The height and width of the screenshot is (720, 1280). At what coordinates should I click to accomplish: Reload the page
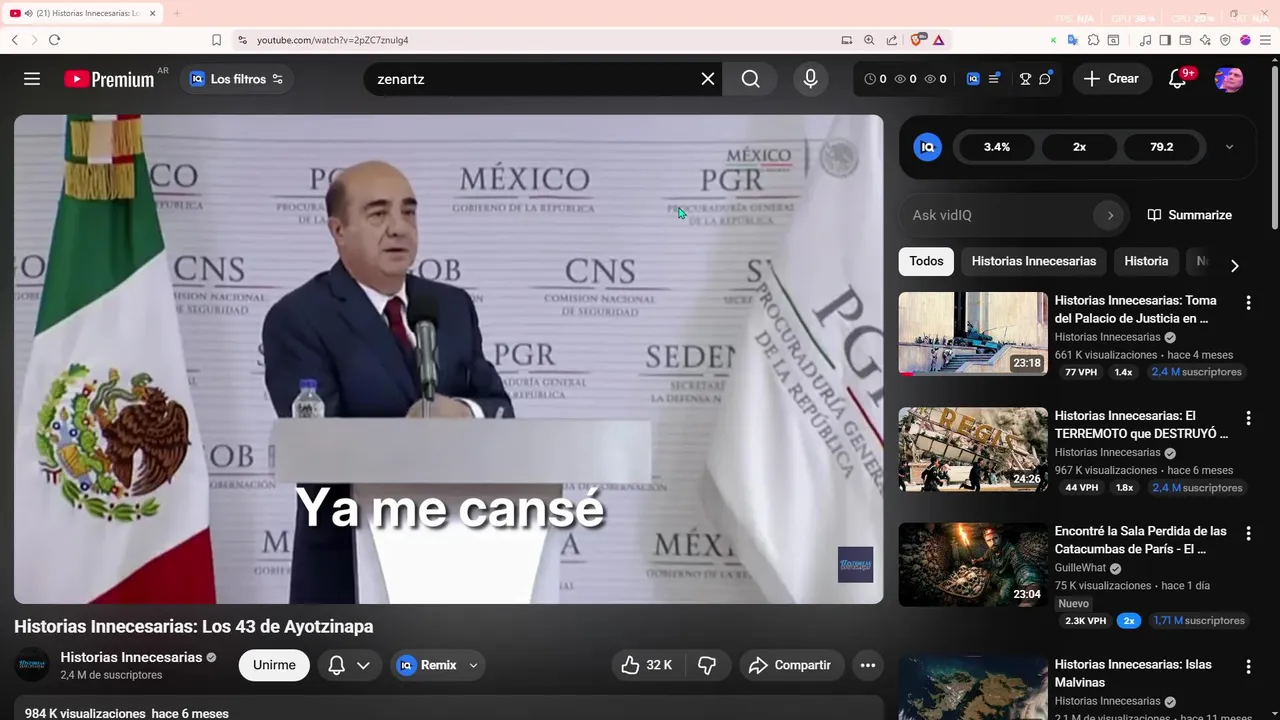(x=54, y=40)
